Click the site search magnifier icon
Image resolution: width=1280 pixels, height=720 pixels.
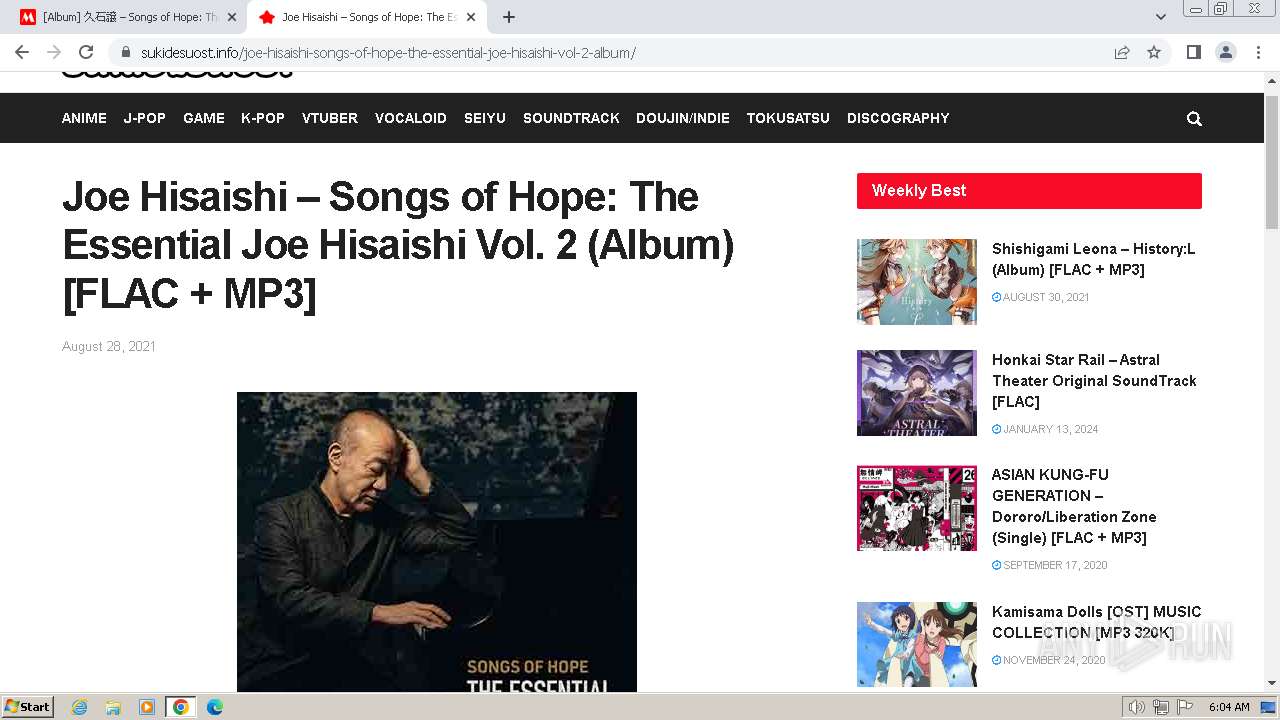coord(1194,118)
